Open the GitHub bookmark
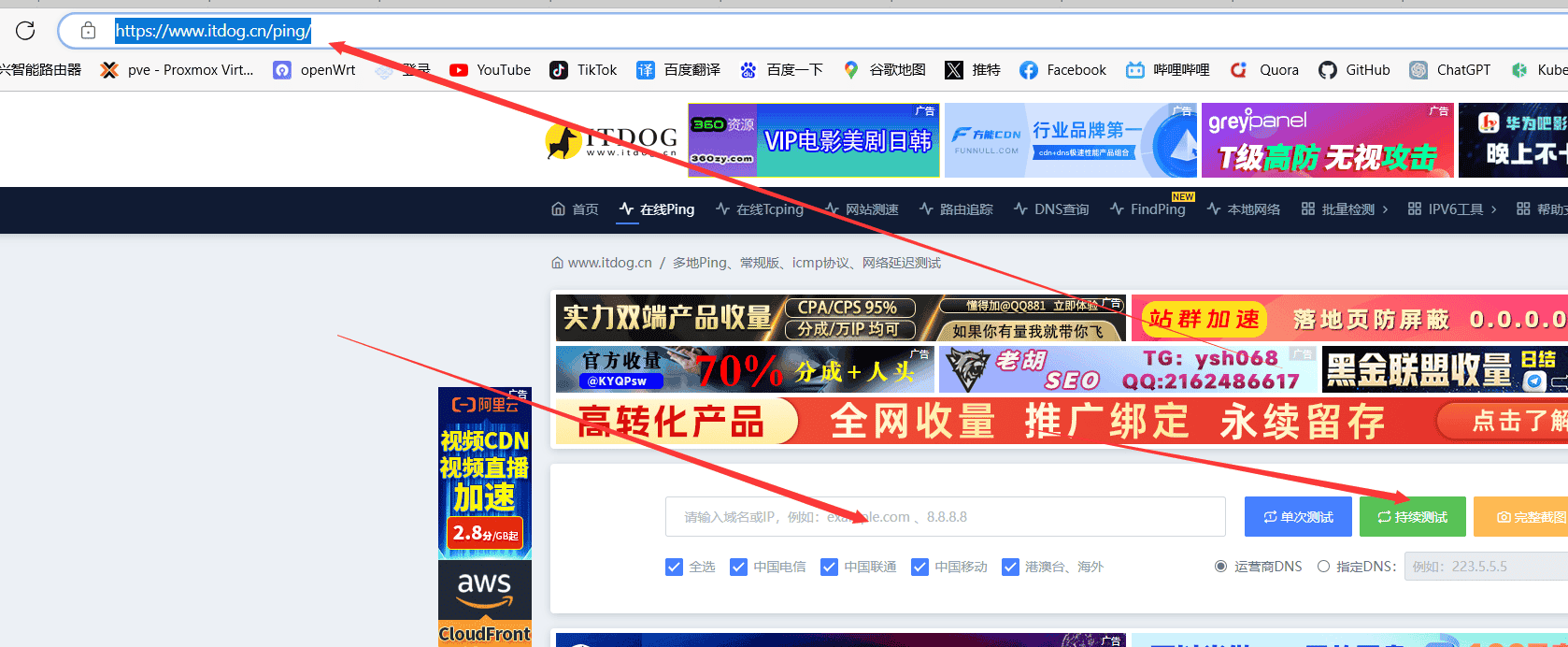The width and height of the screenshot is (1568, 647). click(1354, 70)
